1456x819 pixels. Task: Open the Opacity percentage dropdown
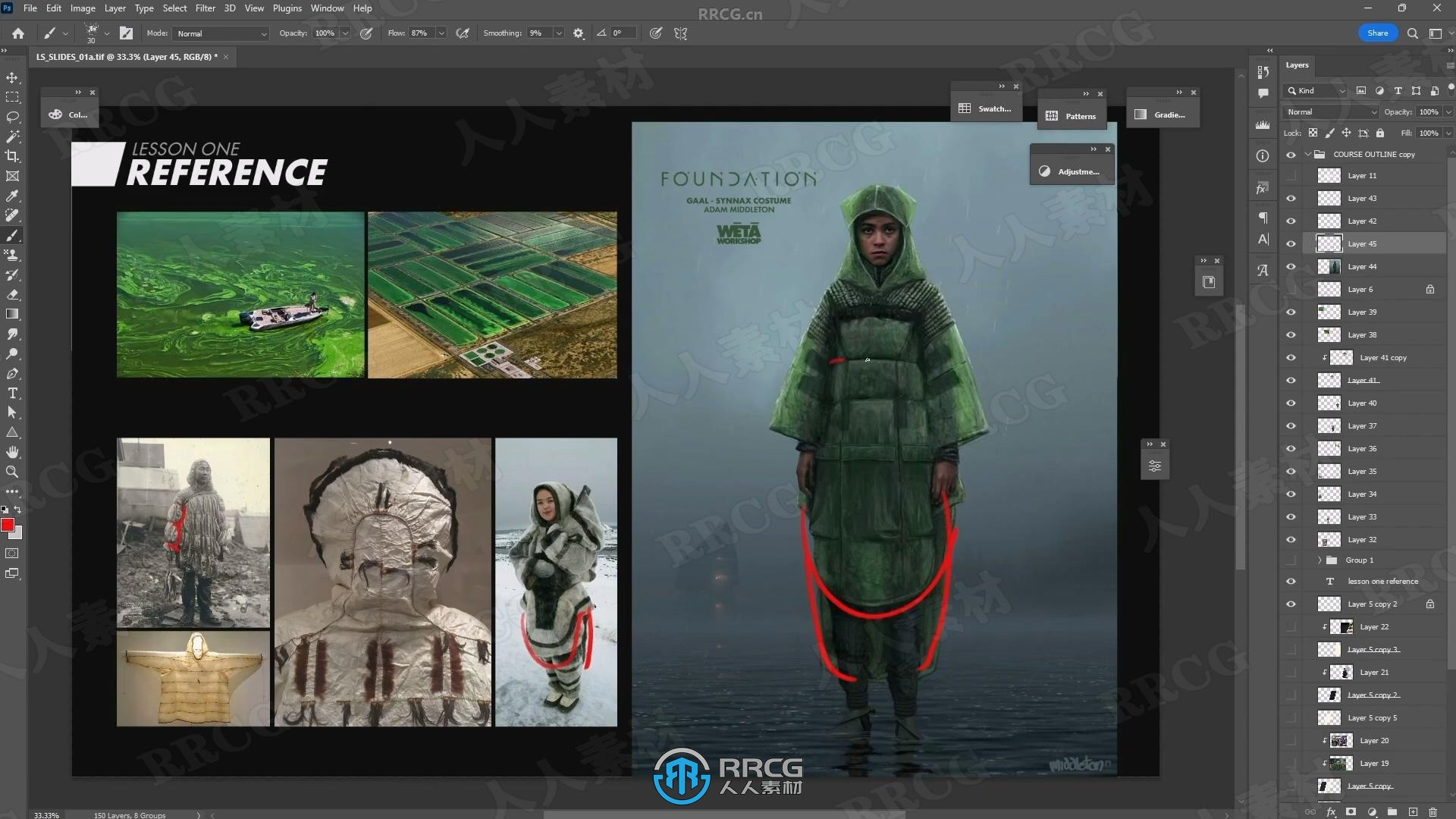(x=348, y=33)
